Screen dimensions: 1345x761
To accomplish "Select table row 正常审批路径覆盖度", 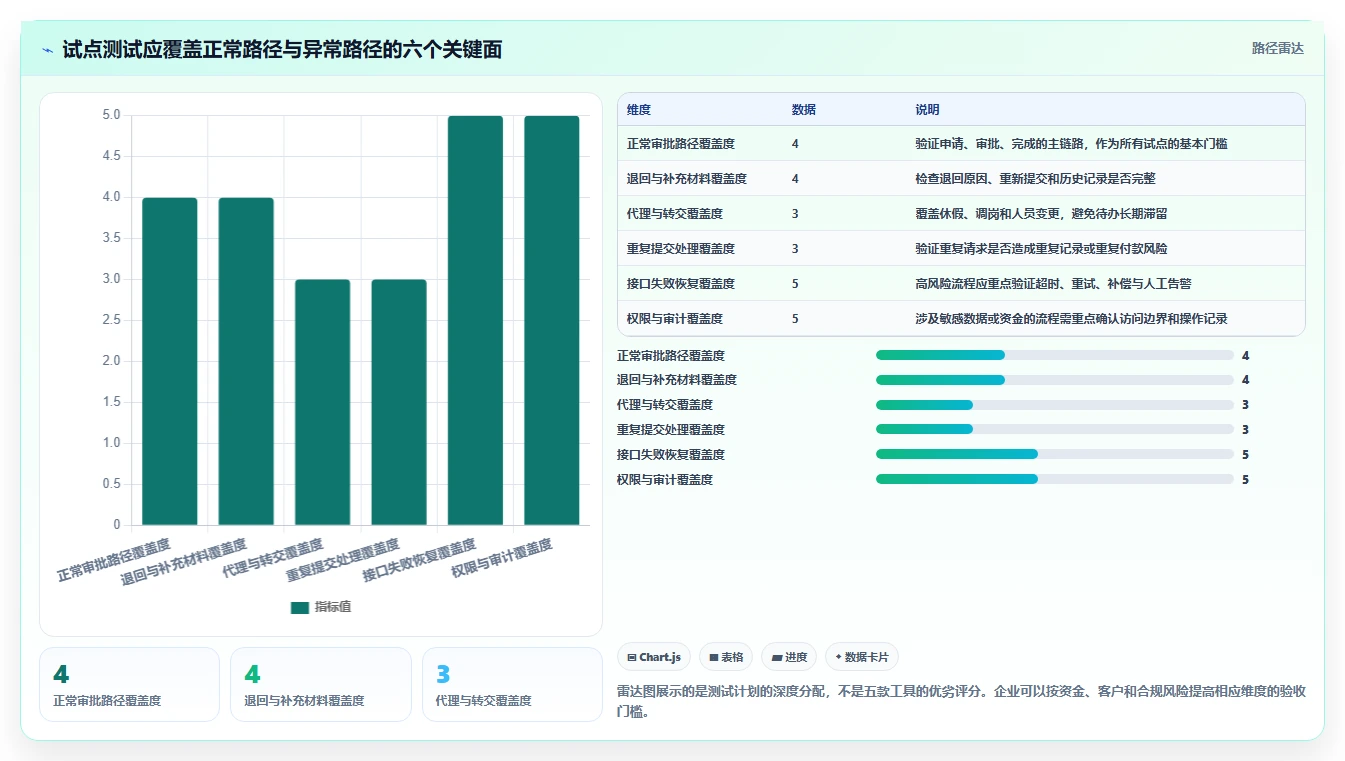I will (x=961, y=143).
